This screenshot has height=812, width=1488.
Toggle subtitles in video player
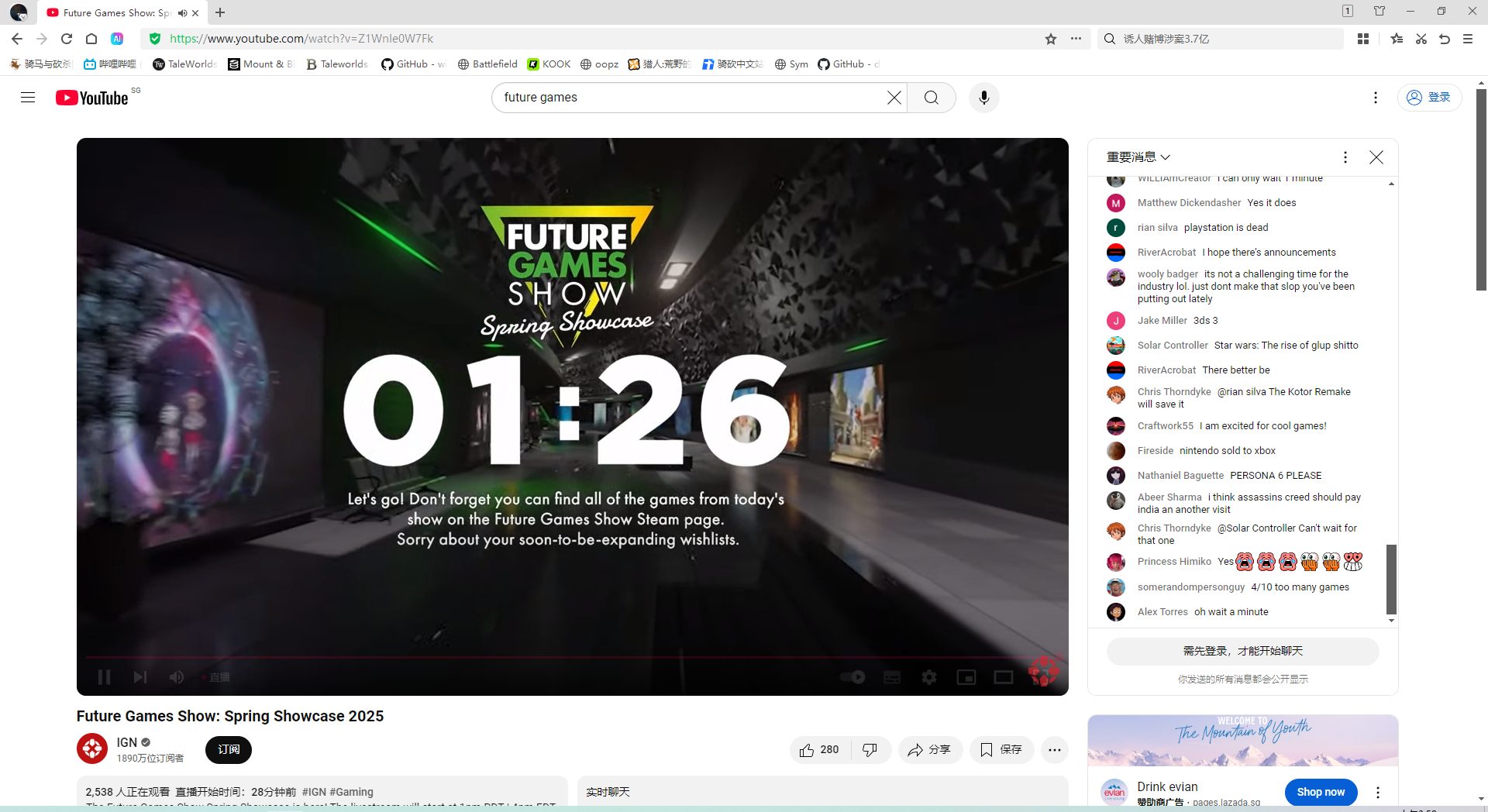[892, 677]
